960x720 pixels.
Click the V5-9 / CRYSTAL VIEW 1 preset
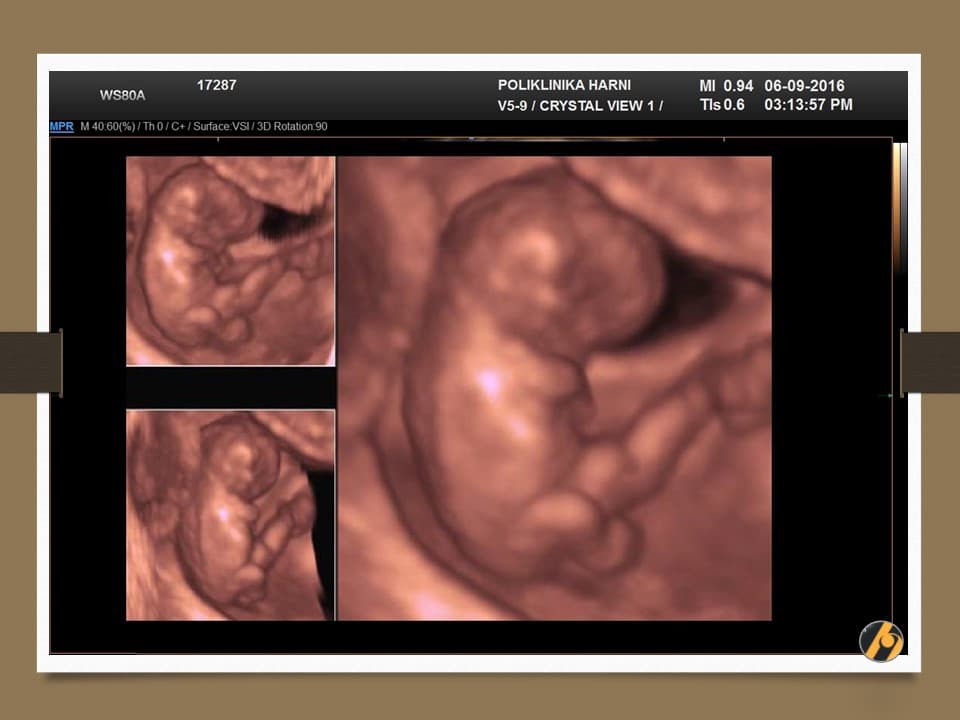(580, 105)
